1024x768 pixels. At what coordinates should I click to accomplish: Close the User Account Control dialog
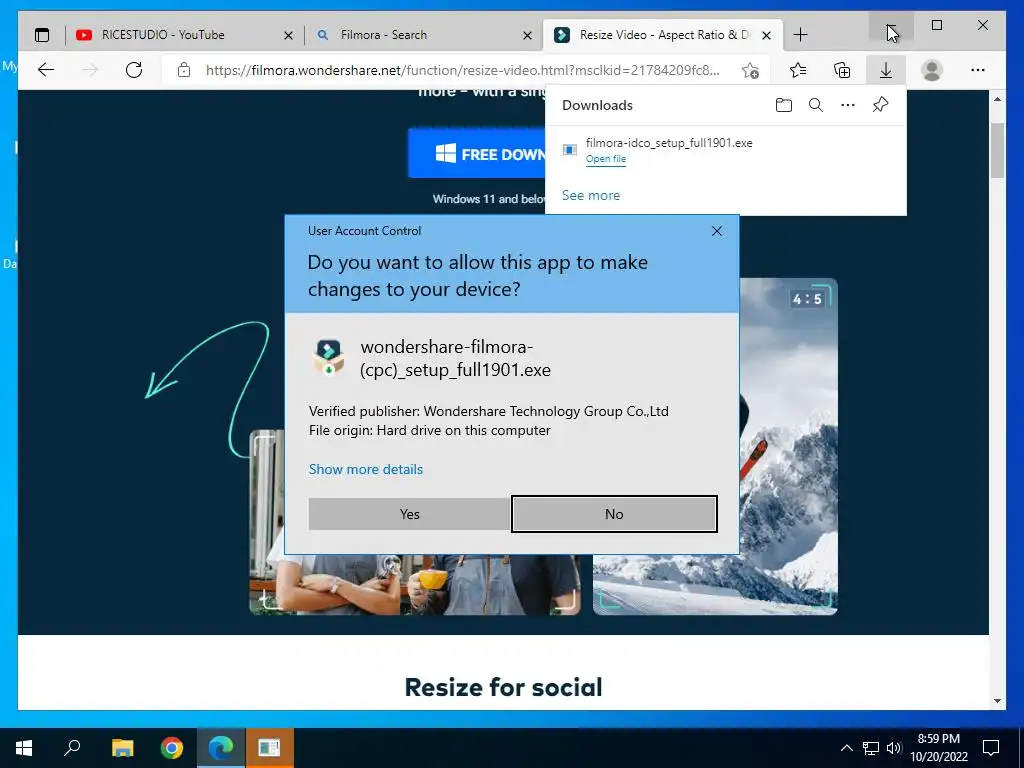pos(717,231)
